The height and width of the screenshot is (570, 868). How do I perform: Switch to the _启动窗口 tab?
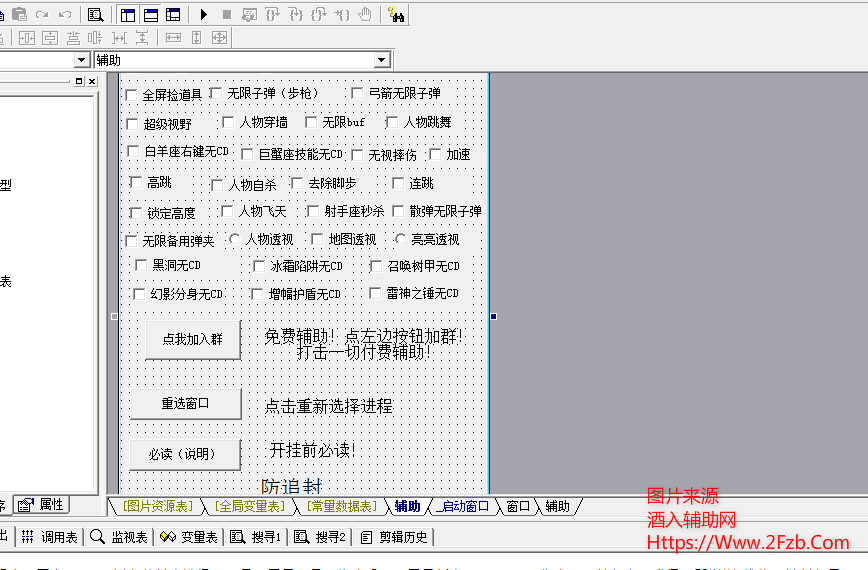[x=465, y=506]
